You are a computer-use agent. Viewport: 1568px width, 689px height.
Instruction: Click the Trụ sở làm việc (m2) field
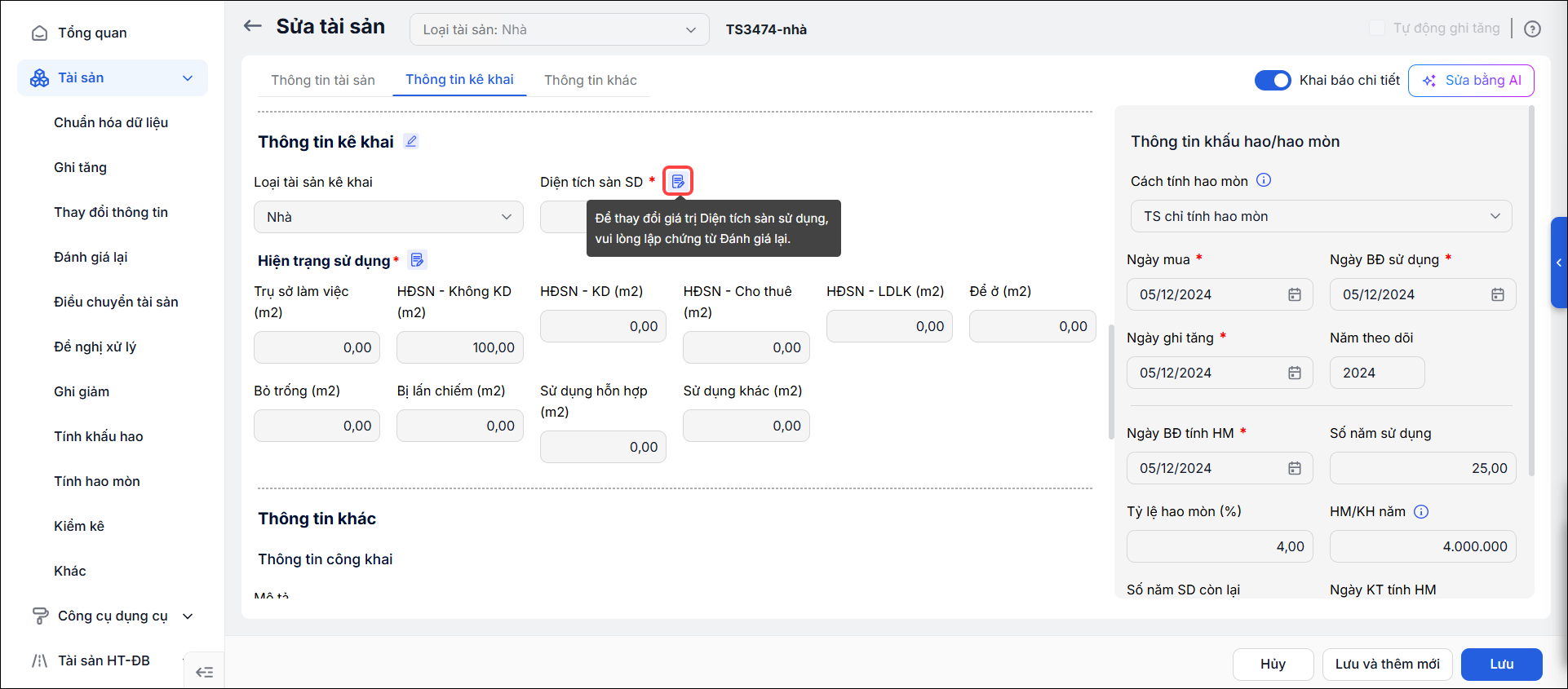point(317,347)
